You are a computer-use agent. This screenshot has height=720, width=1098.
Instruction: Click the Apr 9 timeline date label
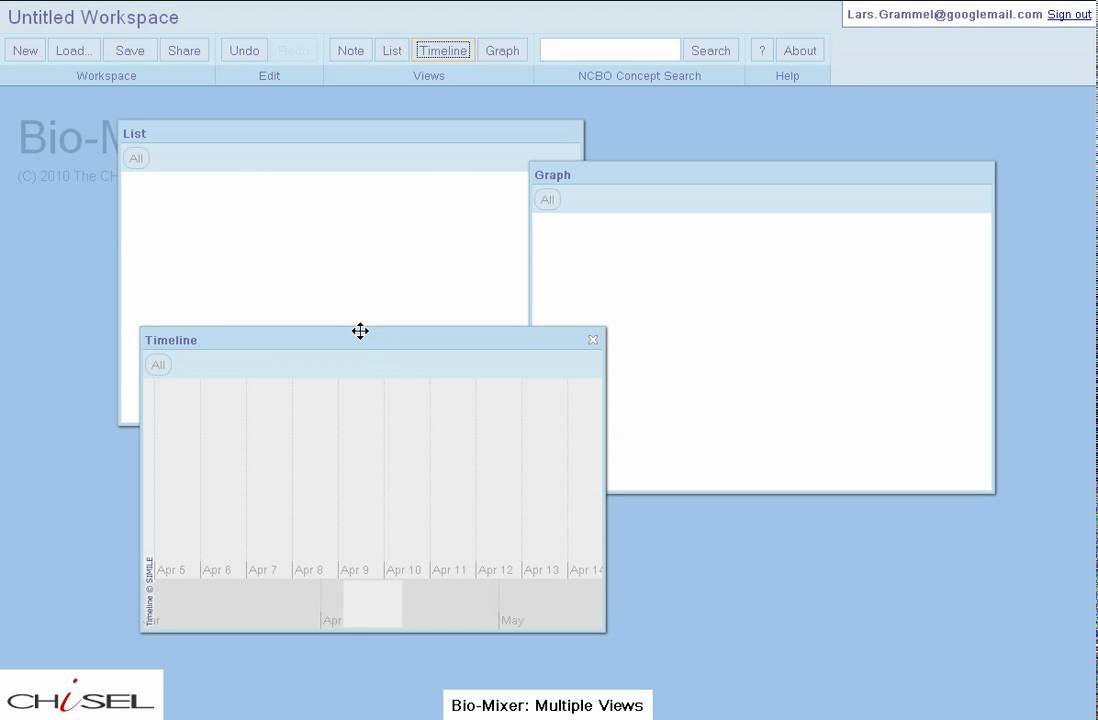355,570
